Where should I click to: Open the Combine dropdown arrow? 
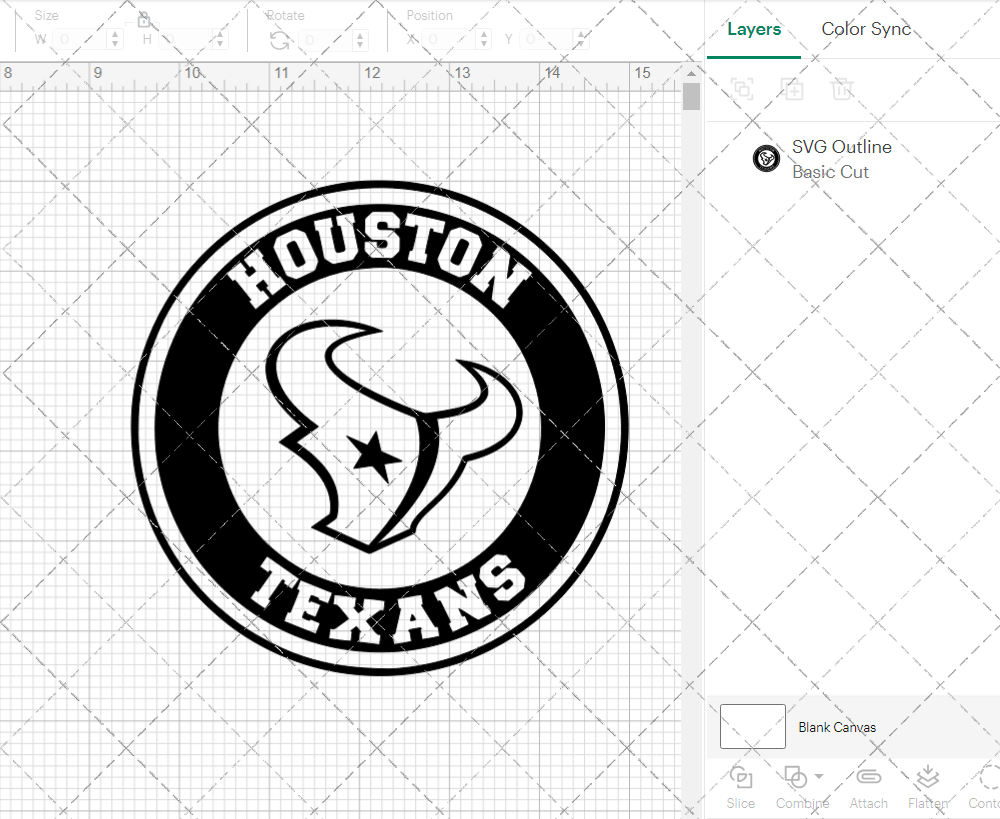(x=819, y=776)
